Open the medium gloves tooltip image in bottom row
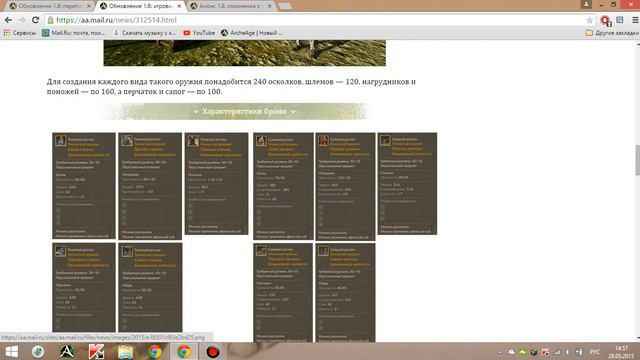The width and height of the screenshot is (640, 360). 283,292
